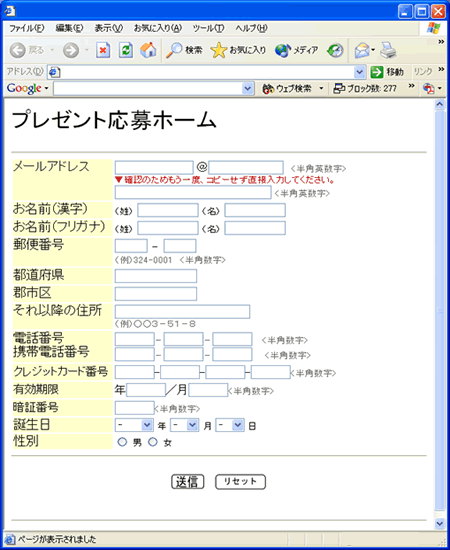450x550 pixels.
Task: Click the Print icon in toolbar
Action: pos(388,50)
